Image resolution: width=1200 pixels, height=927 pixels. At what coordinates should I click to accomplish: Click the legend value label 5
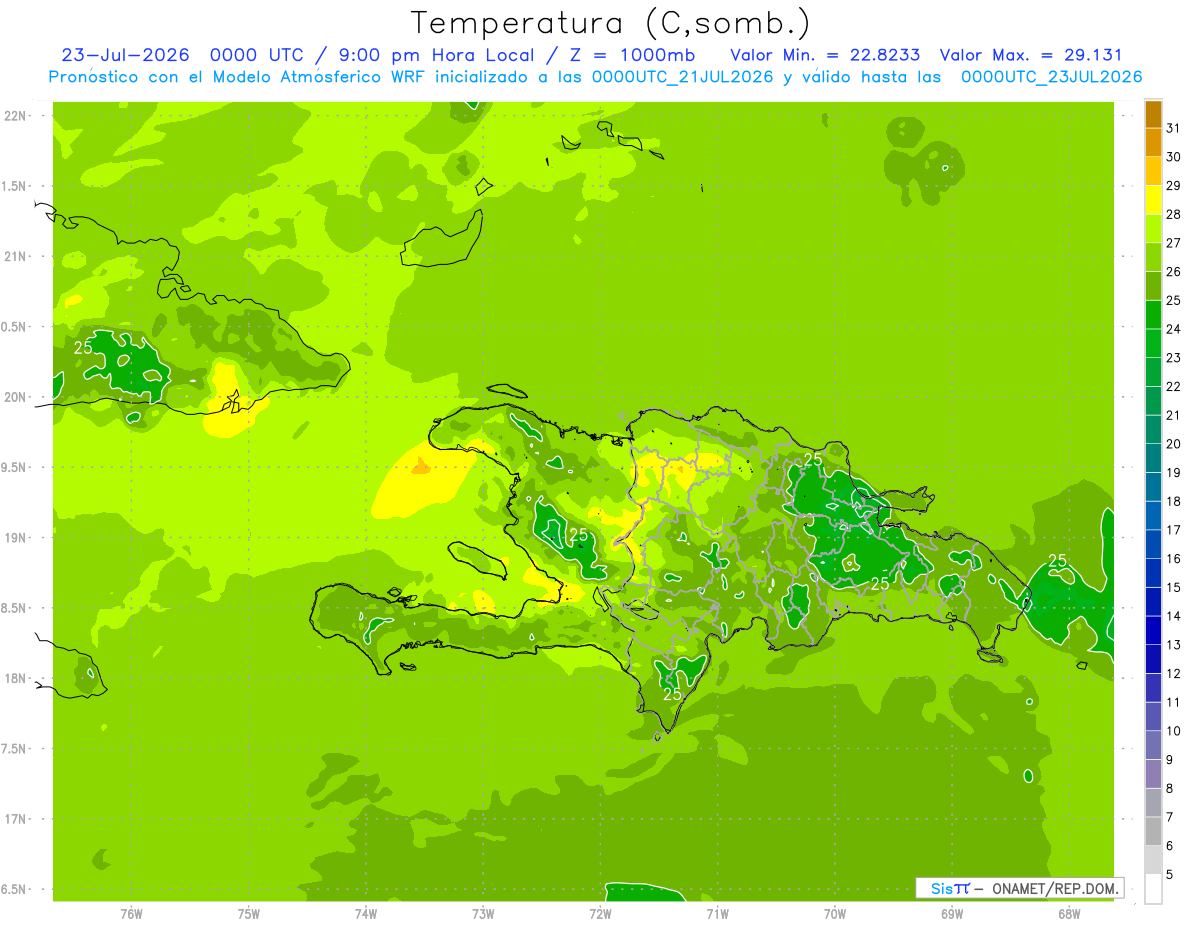(x=1170, y=874)
